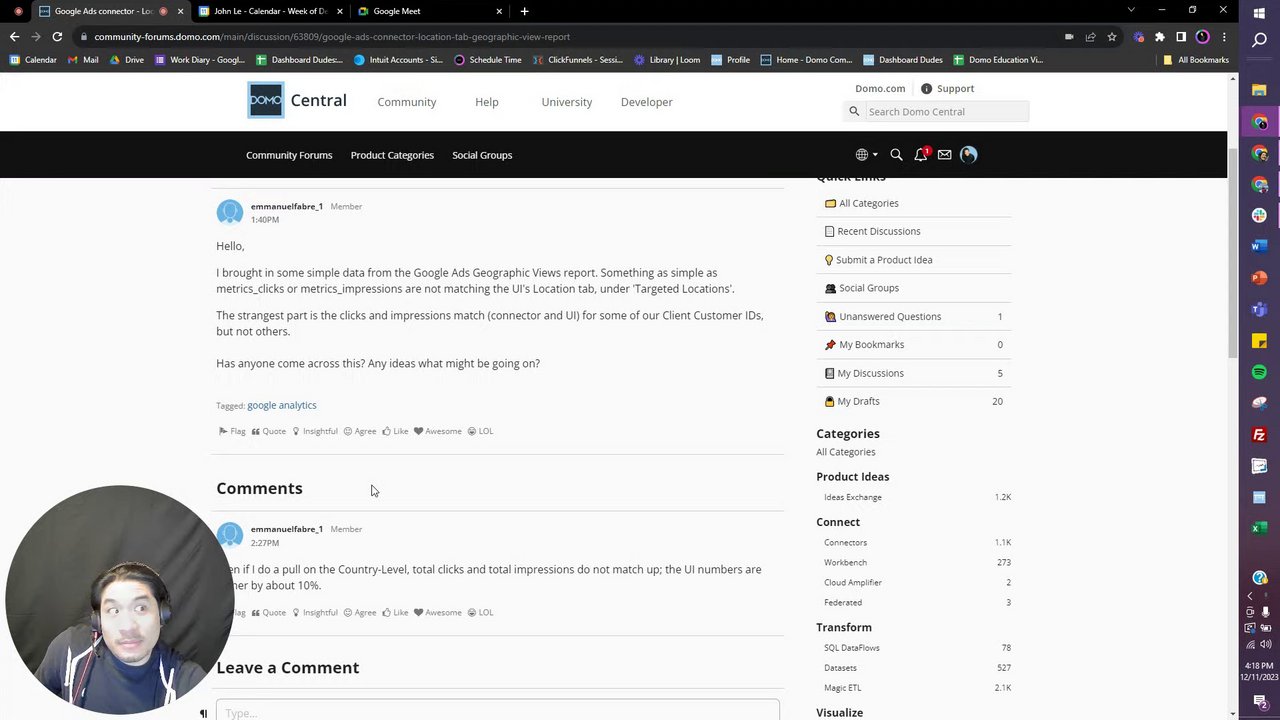
Task: React Awesome to the 2:27PM comment
Action: pos(438,612)
